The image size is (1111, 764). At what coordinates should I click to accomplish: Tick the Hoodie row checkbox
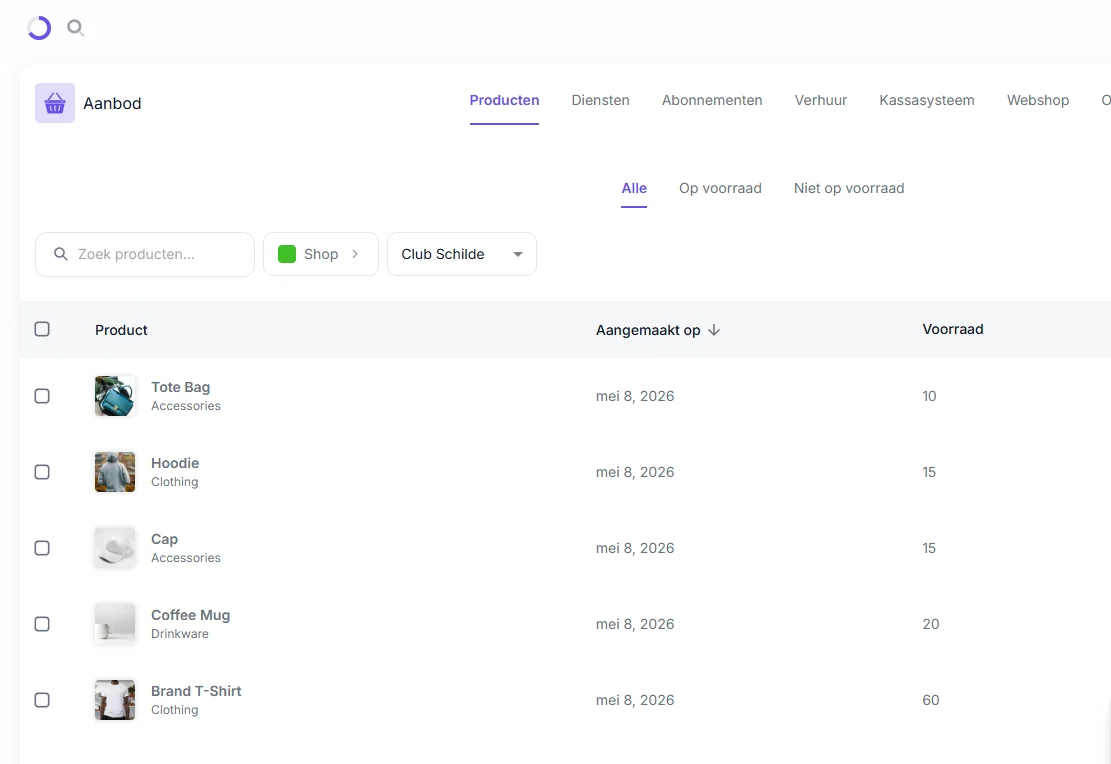coord(42,472)
